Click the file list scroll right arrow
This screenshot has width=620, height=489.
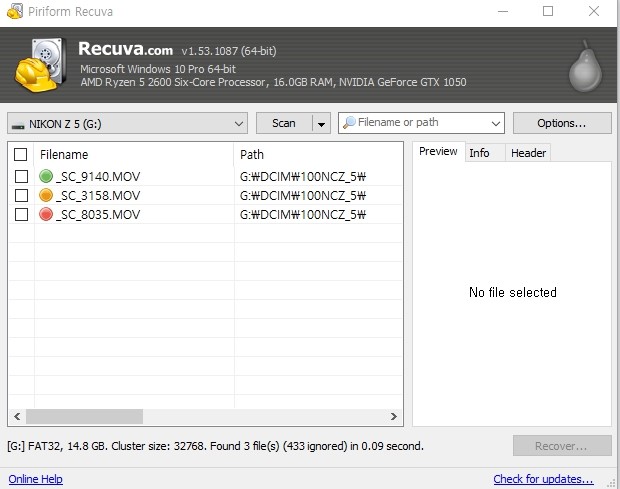point(393,416)
